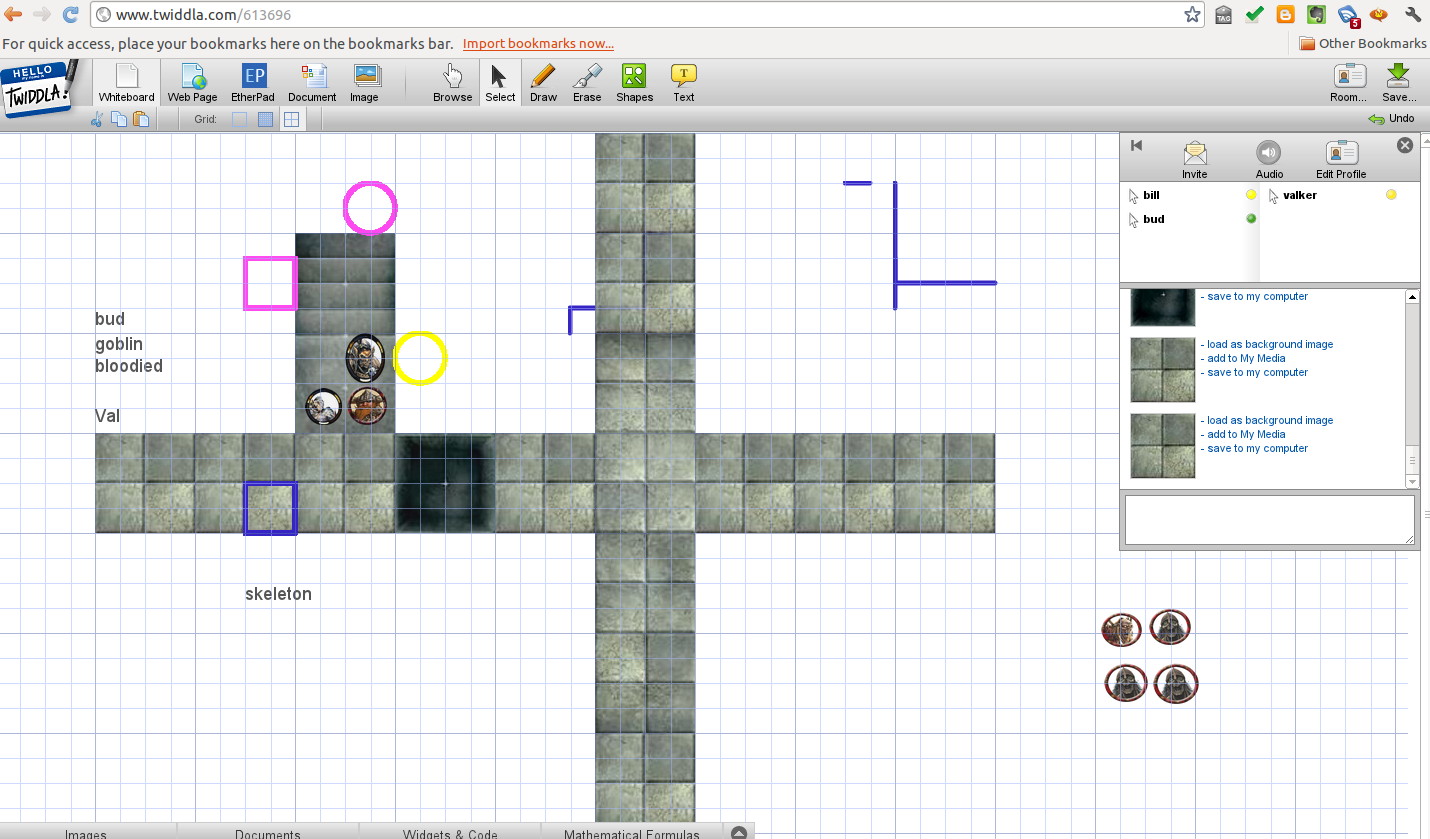This screenshot has height=839, width=1430.
Task: Collapse the side panel with arrow
Action: tap(1136, 146)
